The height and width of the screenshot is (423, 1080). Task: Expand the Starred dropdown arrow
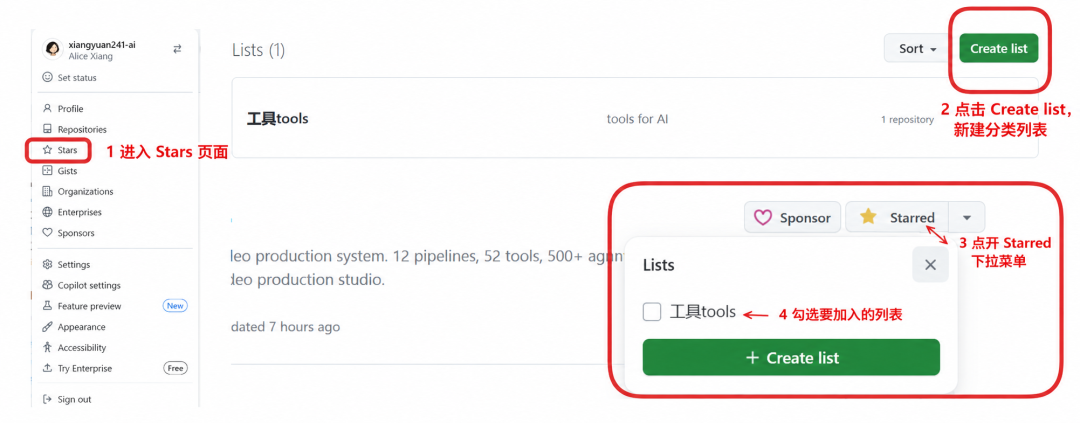pos(966,217)
